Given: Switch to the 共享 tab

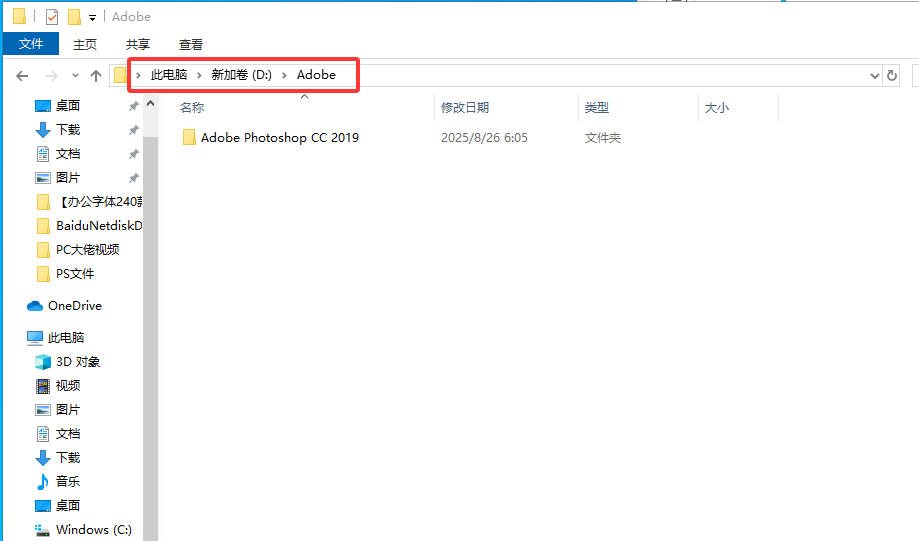Looking at the screenshot, I should click(x=138, y=45).
